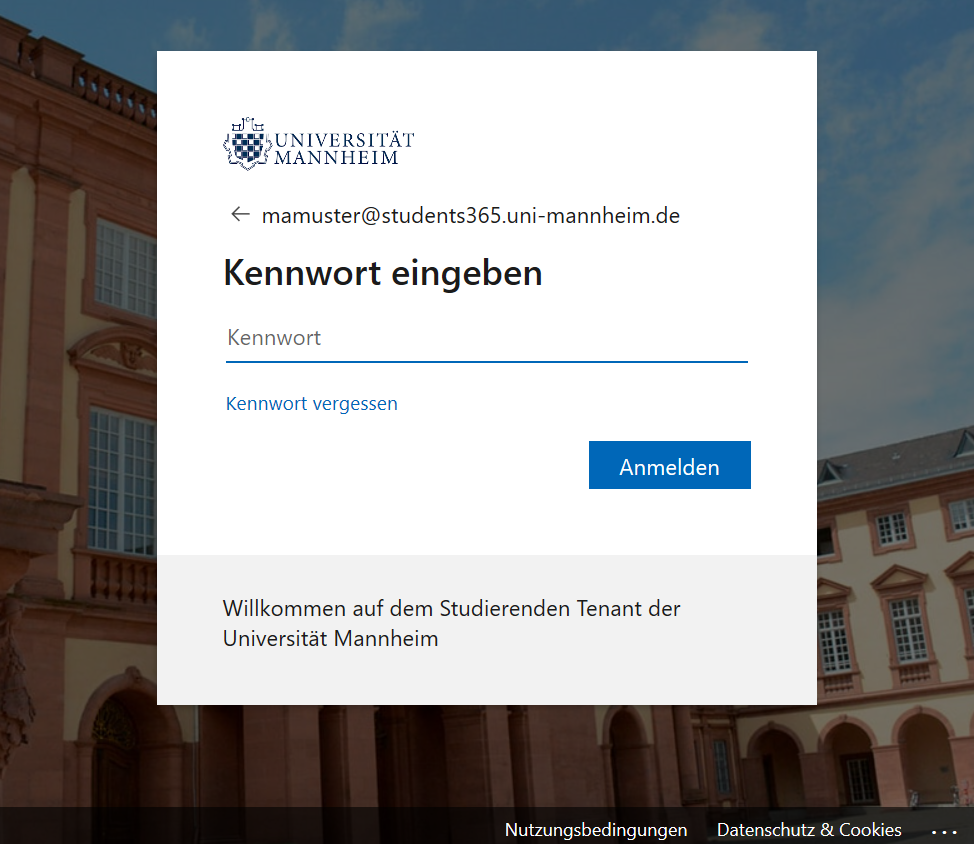Viewport: 974px width, 844px height.
Task: Click the back arrow beside the email
Action: click(x=240, y=215)
